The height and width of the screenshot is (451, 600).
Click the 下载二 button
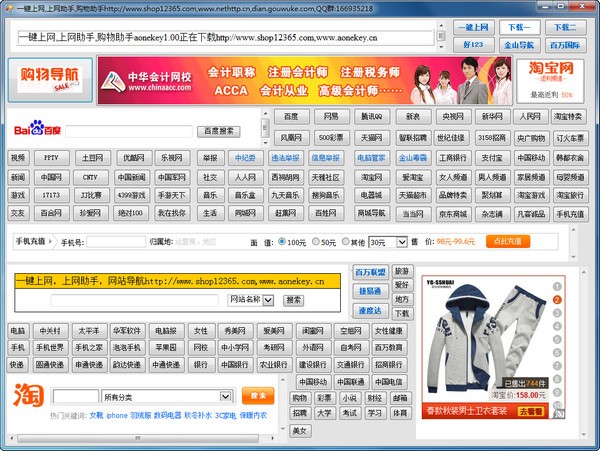point(565,28)
